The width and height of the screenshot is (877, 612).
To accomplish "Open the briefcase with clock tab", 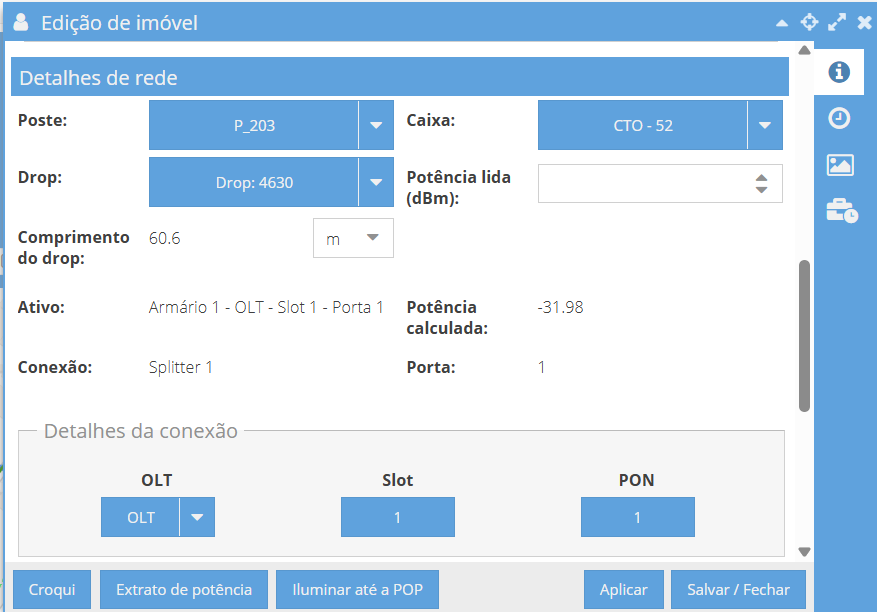I will [x=842, y=211].
